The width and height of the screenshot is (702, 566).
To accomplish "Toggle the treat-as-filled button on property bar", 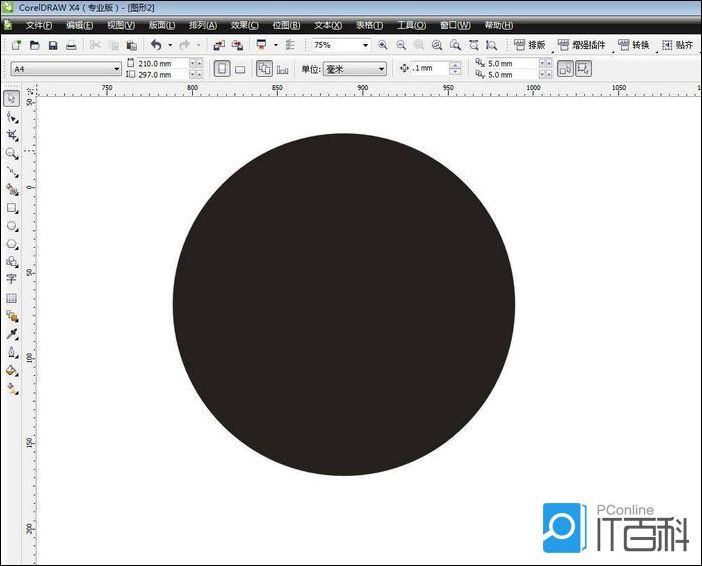I will tap(566, 69).
